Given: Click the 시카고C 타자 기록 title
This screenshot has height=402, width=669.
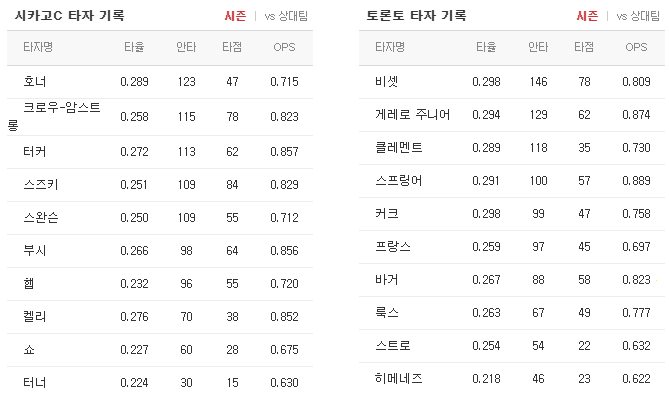Looking at the screenshot, I should click(70, 16).
